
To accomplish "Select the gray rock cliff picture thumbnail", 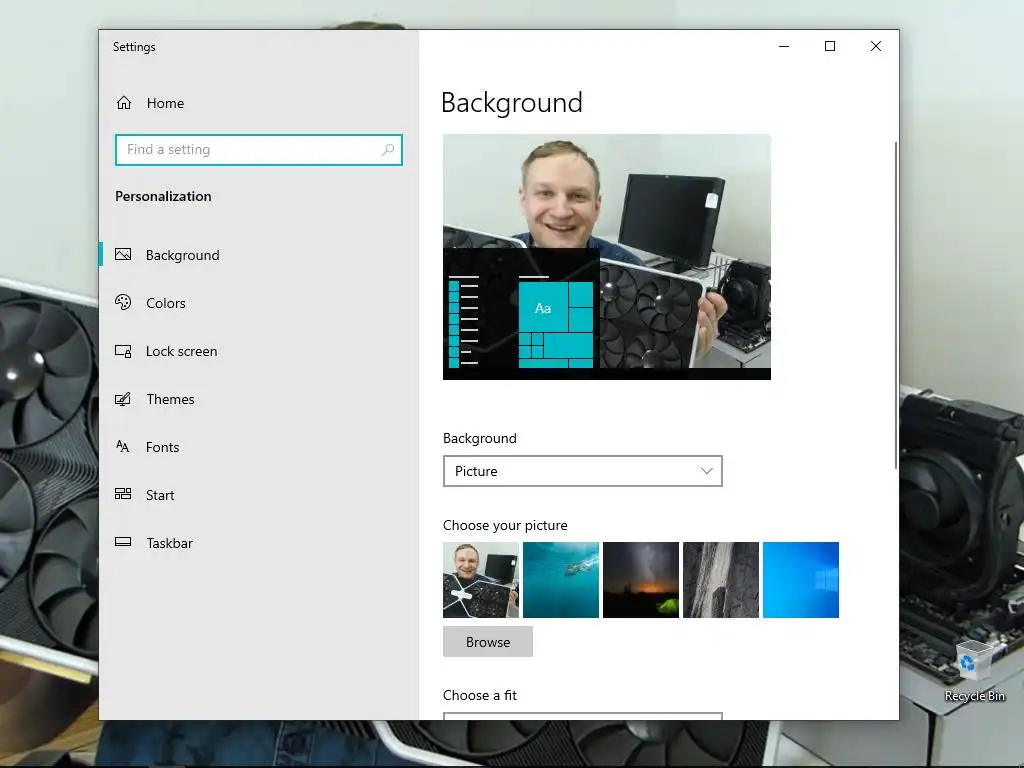I will click(721, 580).
